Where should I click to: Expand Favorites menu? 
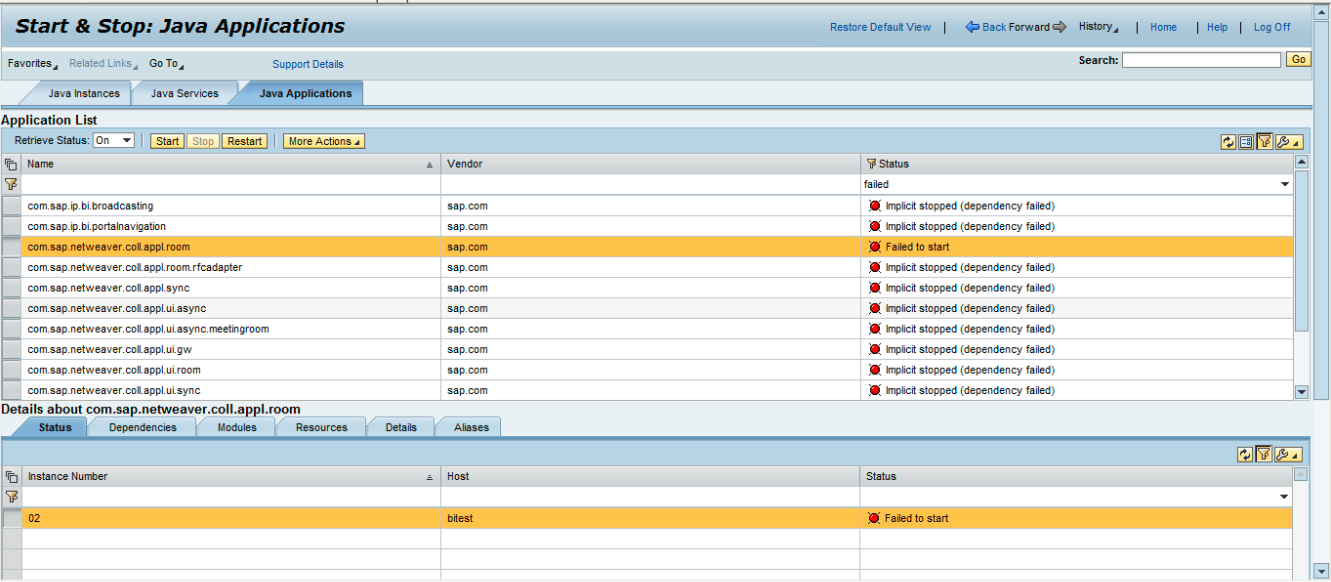32,63
